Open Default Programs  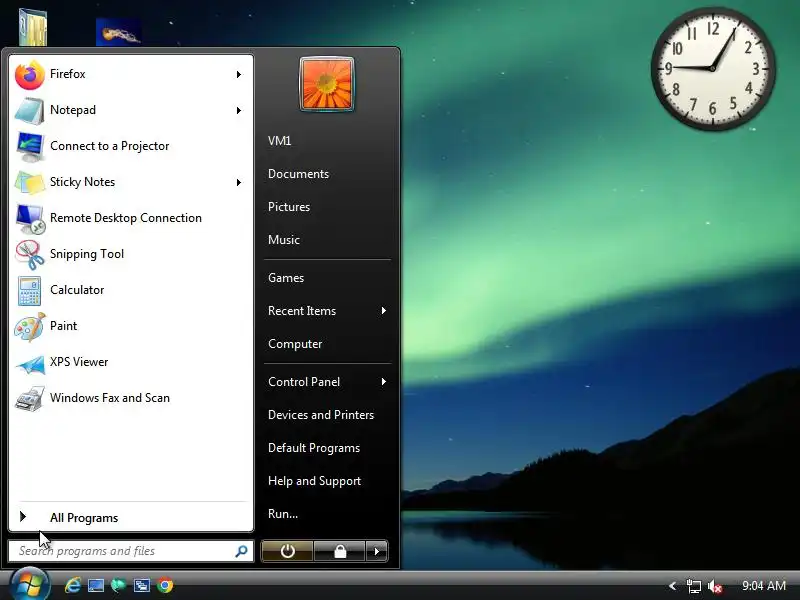pos(314,448)
